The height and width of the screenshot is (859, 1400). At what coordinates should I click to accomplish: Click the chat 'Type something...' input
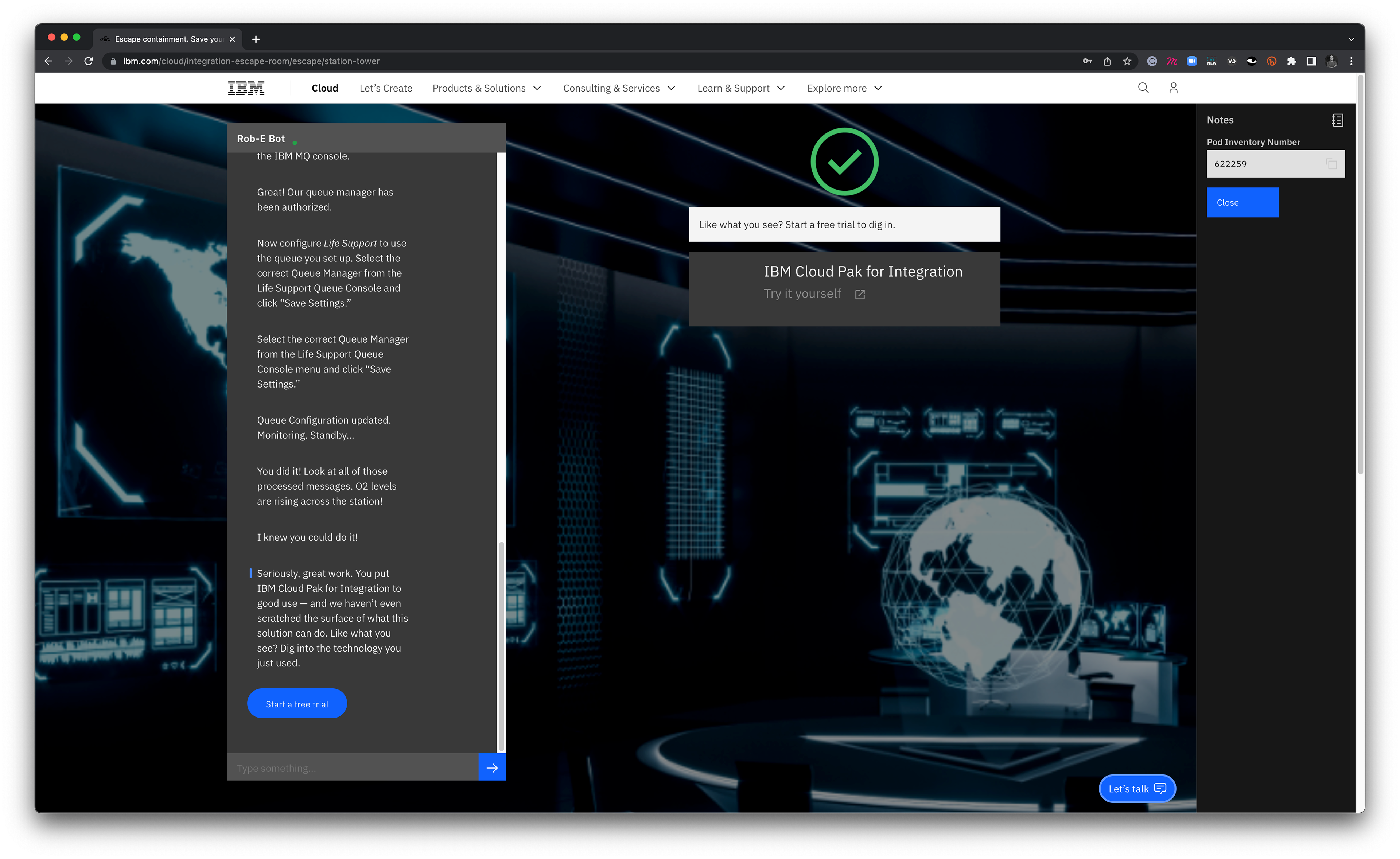pos(353,767)
